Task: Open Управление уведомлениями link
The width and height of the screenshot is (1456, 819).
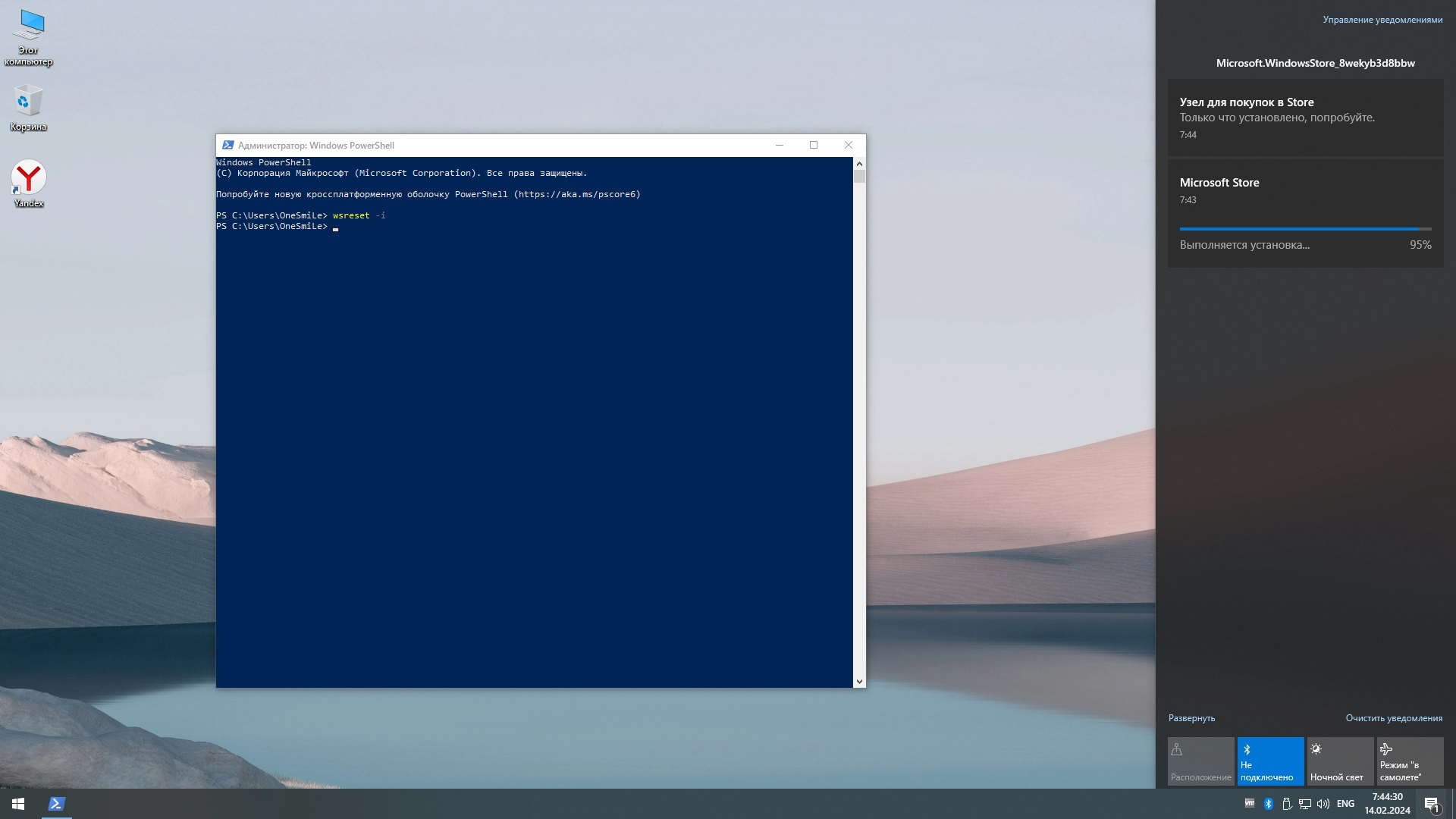Action: click(1382, 20)
